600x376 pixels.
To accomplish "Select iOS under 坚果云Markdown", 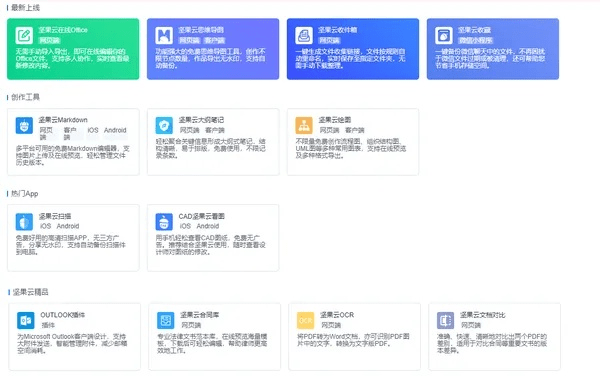I will (x=93, y=130).
